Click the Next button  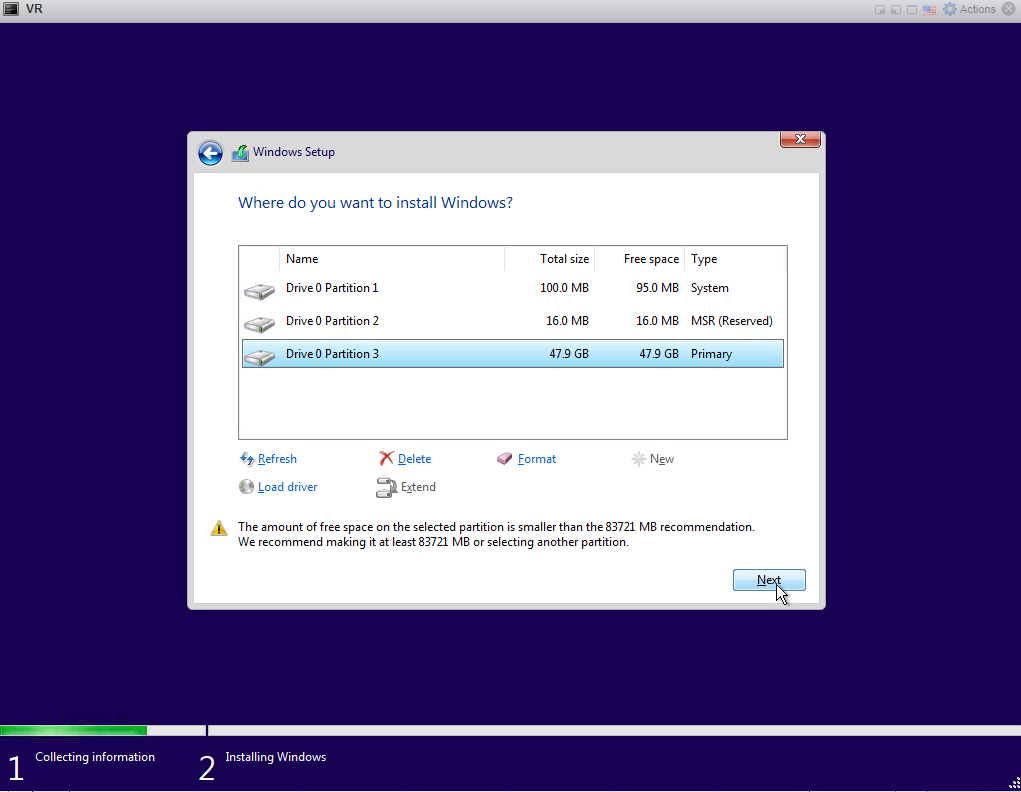pos(769,580)
